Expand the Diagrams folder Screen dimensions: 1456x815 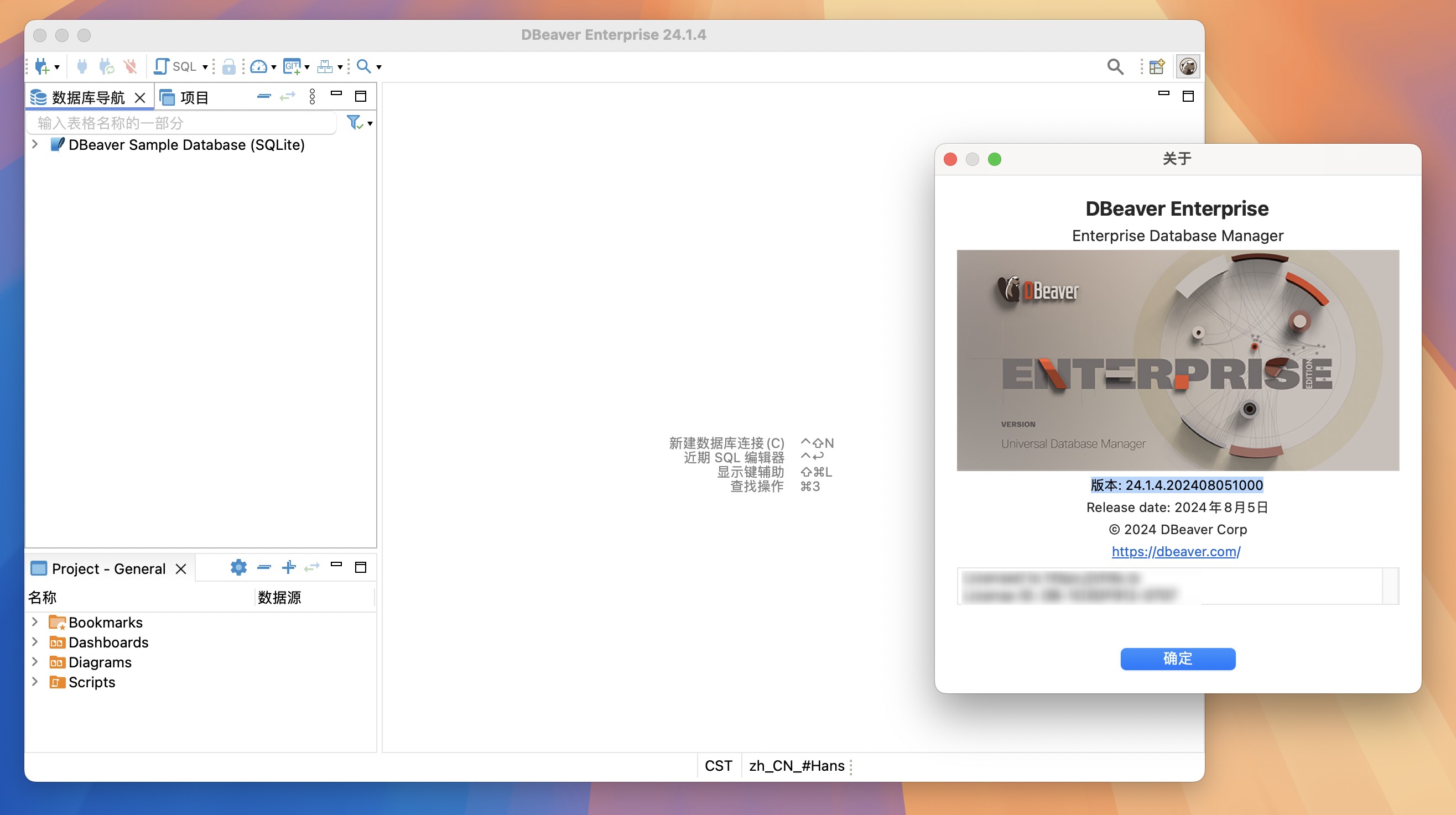[35, 661]
